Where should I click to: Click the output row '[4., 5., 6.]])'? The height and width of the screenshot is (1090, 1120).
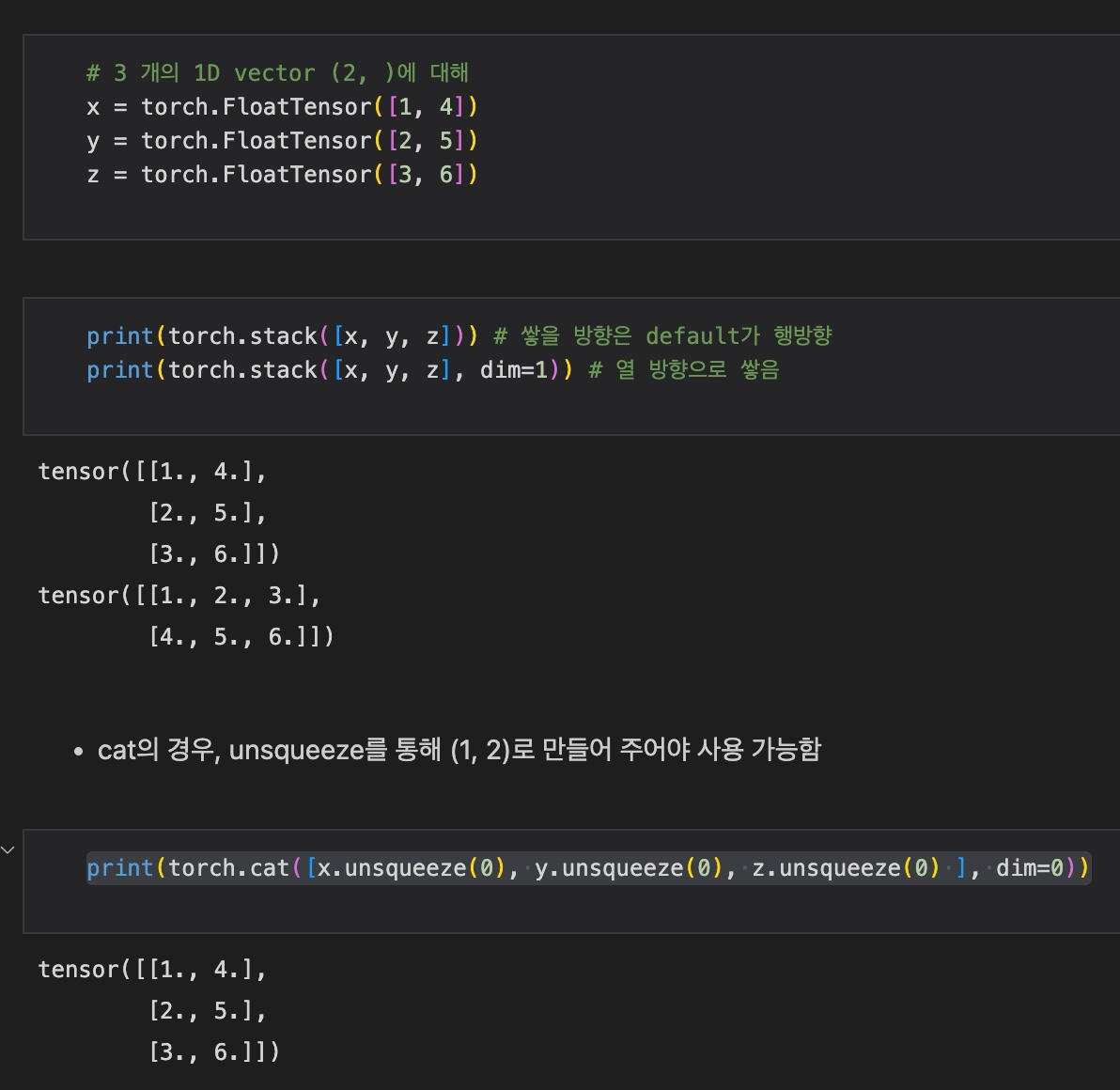(241, 636)
